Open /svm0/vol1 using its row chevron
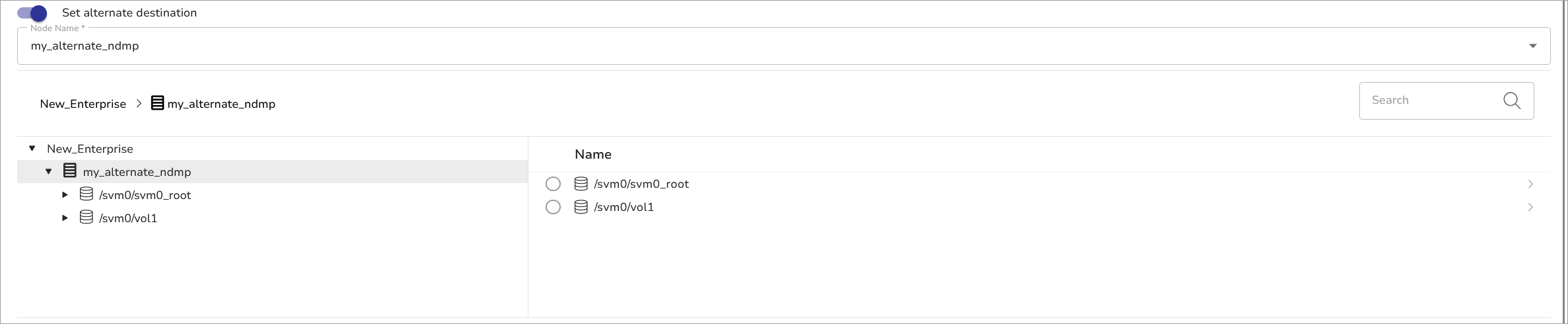The height and width of the screenshot is (324, 1568). point(1530,207)
